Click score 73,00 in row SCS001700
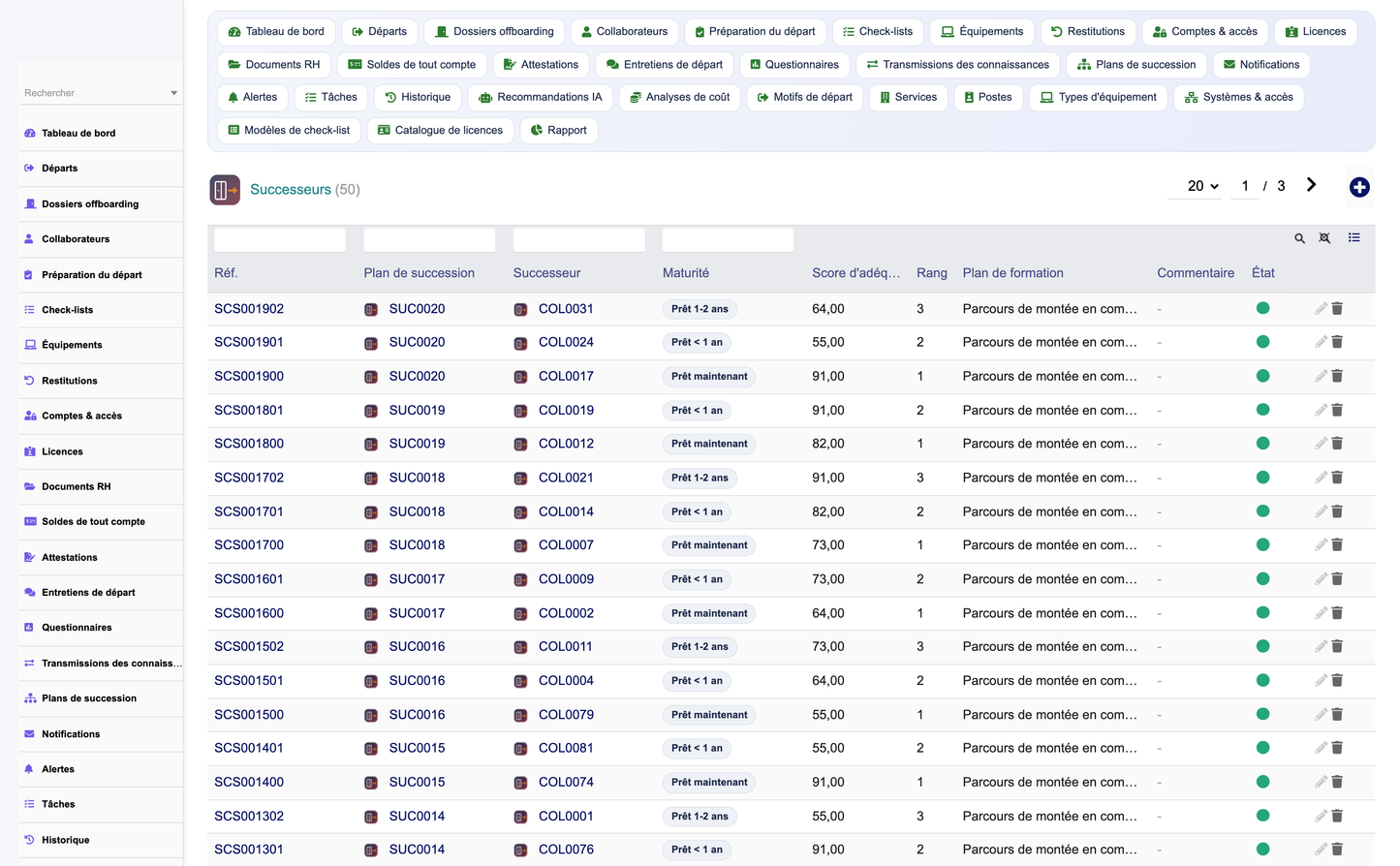Image resolution: width=1400 pixels, height=866 pixels. 828,545
